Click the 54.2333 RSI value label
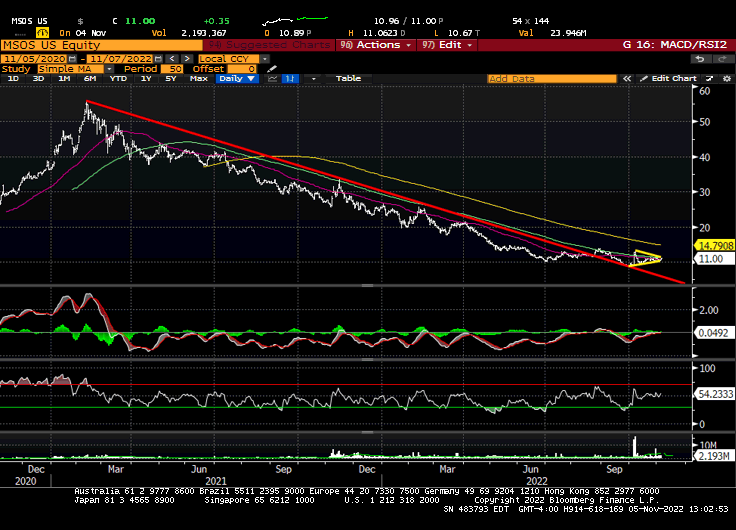The height and width of the screenshot is (530, 736). pyautogui.click(x=714, y=394)
